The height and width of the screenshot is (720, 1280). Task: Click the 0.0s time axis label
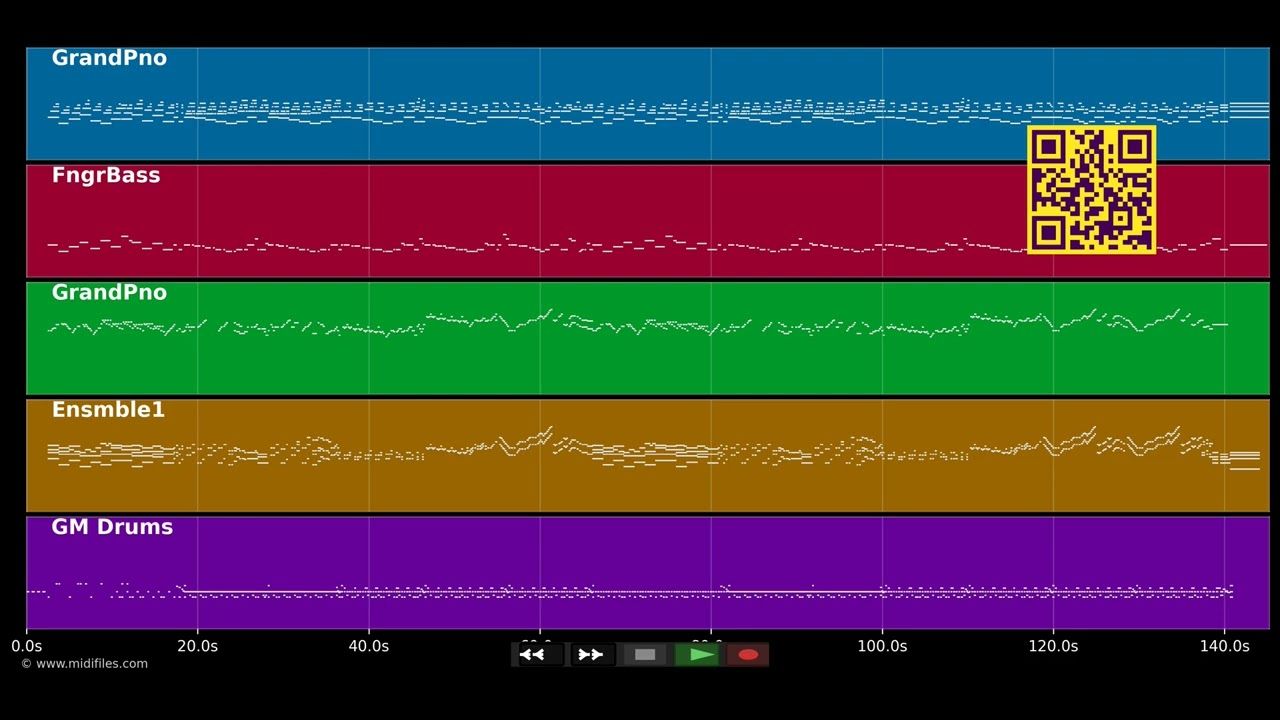[27, 646]
